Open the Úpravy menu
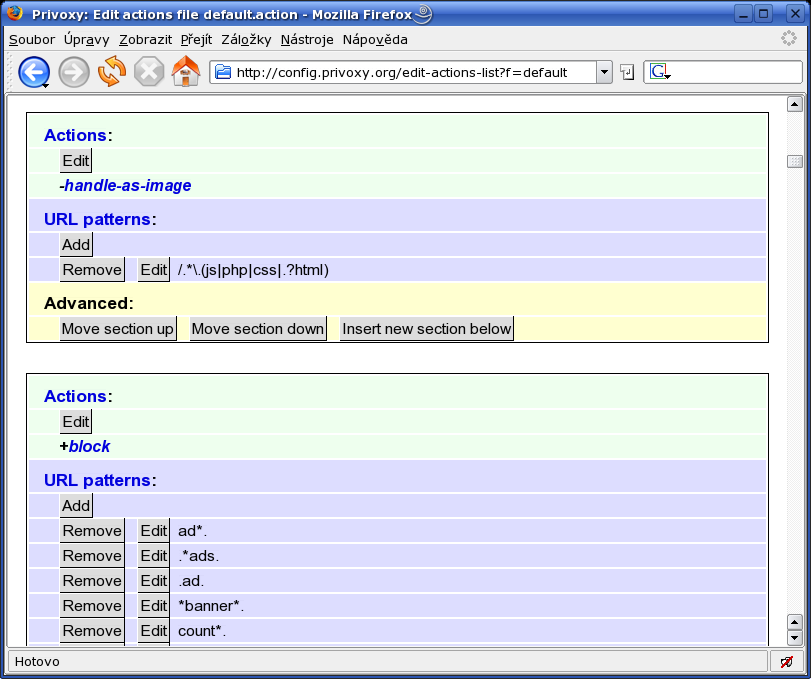 86,40
